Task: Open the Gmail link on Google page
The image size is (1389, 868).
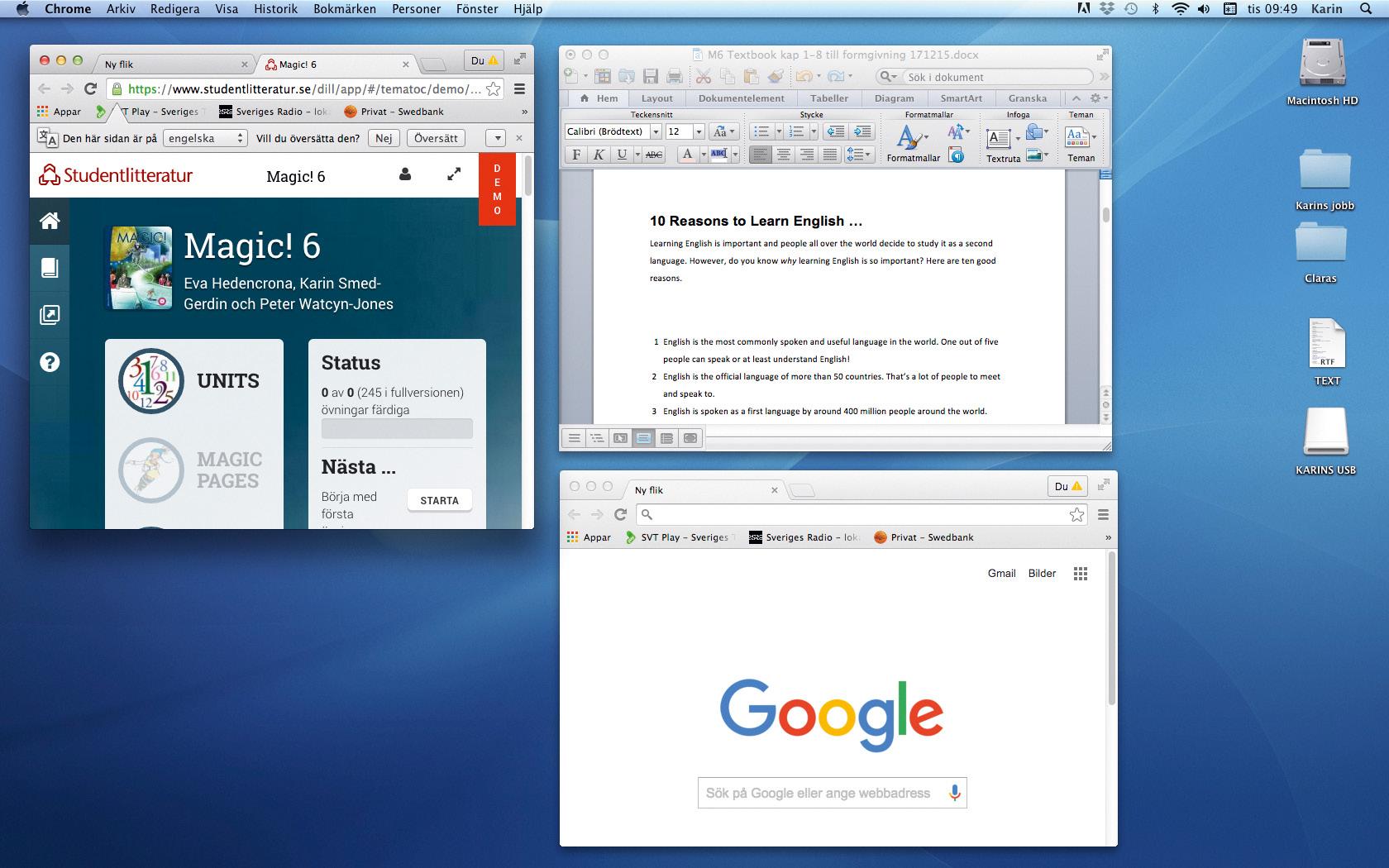Action: pyautogui.click(x=1001, y=574)
